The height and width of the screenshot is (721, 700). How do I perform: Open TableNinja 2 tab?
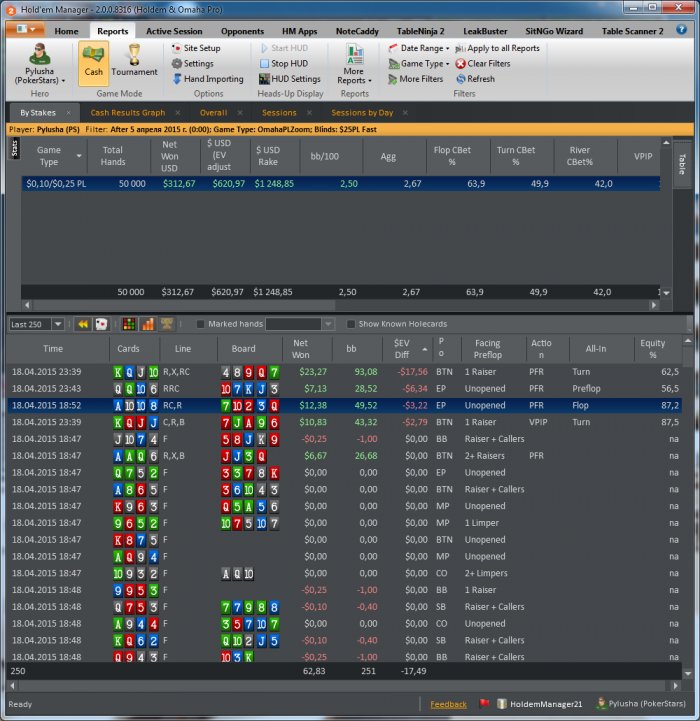point(420,31)
